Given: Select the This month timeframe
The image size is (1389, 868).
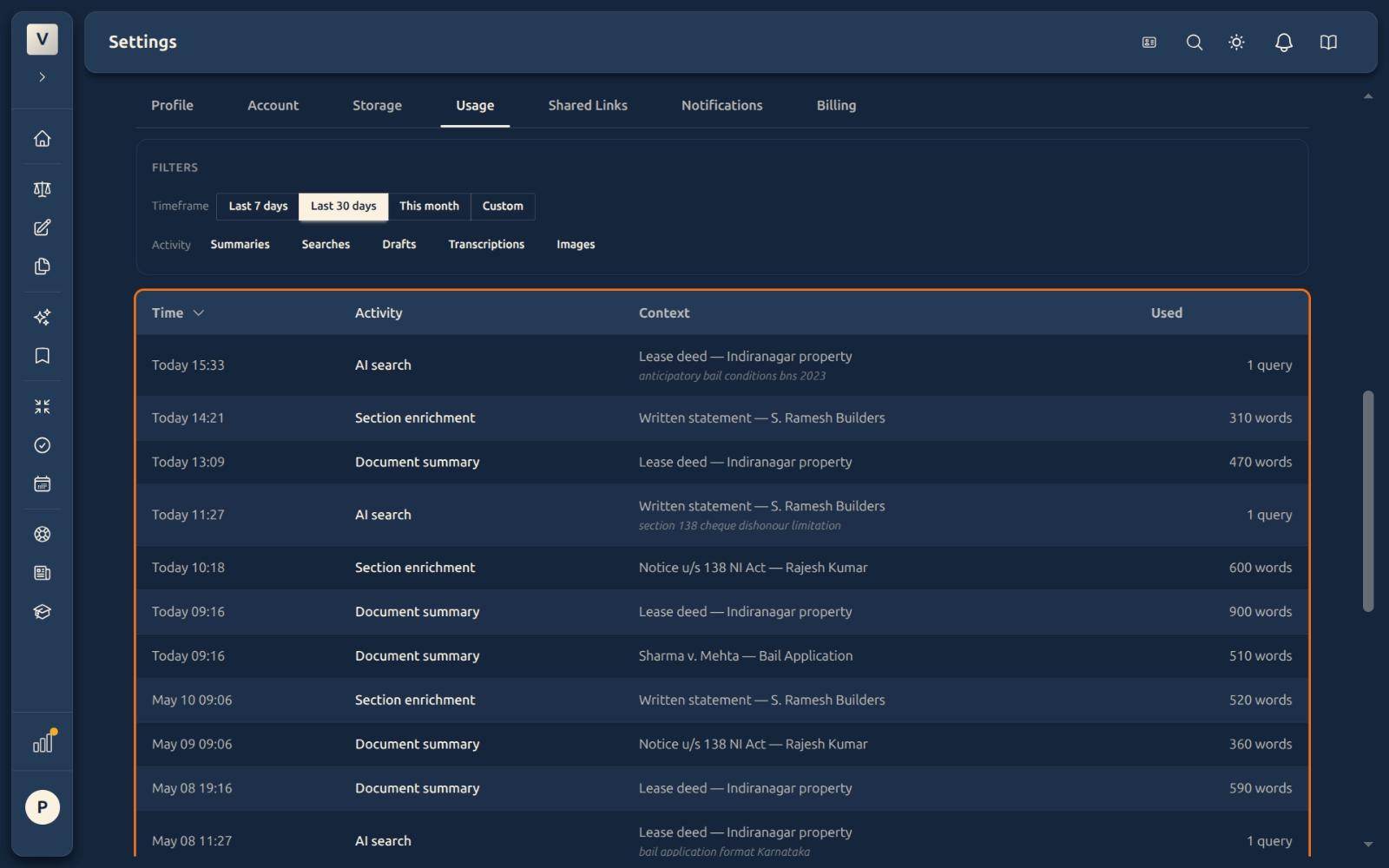Looking at the screenshot, I should [x=429, y=206].
